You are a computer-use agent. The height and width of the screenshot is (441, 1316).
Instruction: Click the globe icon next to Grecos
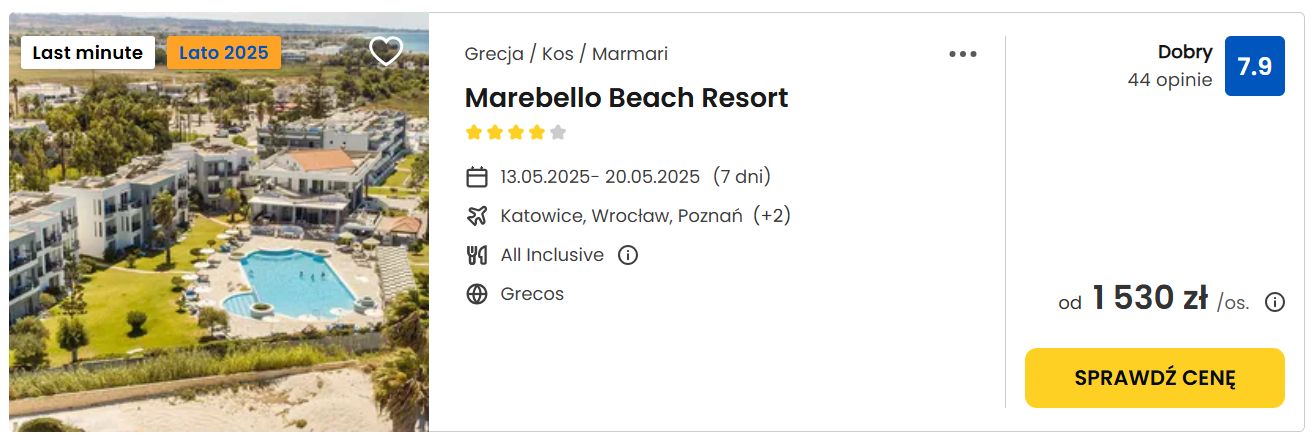[x=477, y=294]
